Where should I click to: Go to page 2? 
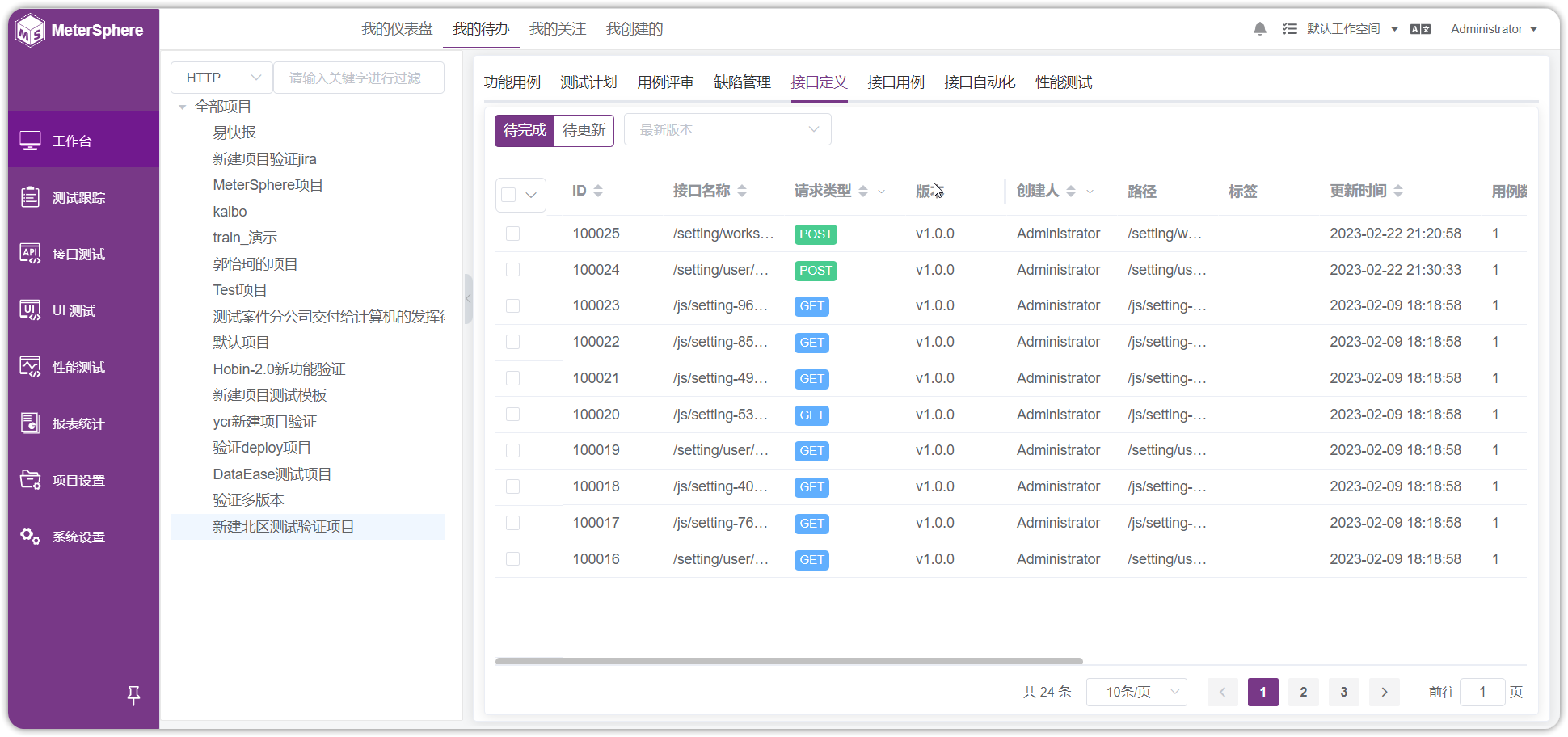click(x=1304, y=692)
